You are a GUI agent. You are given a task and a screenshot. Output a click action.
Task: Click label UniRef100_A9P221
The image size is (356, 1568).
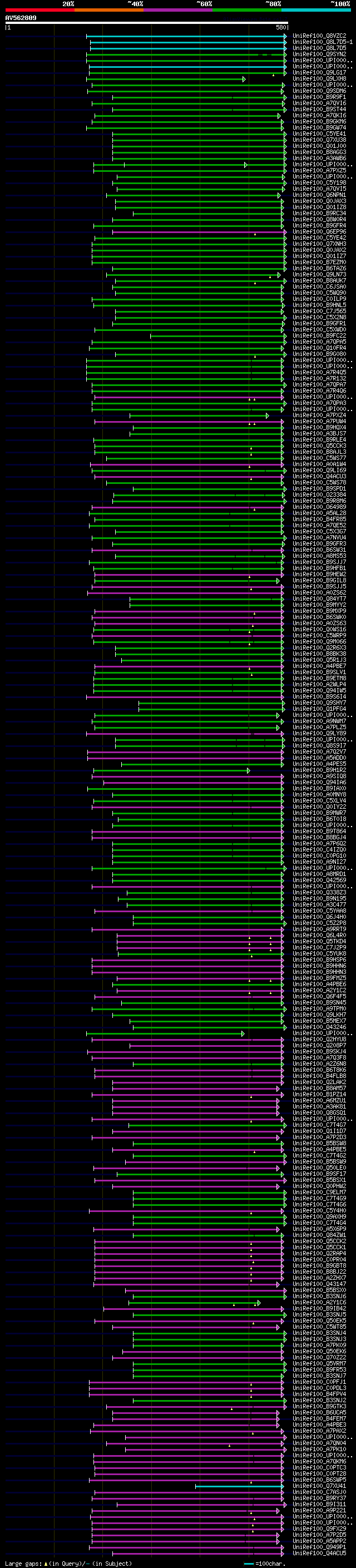[x=319, y=1510]
